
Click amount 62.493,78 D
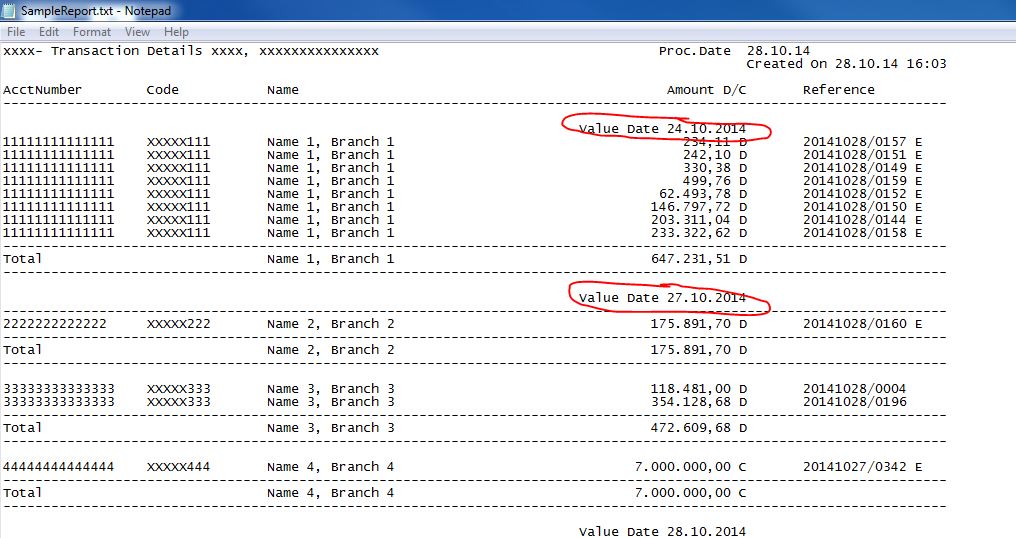coord(703,194)
